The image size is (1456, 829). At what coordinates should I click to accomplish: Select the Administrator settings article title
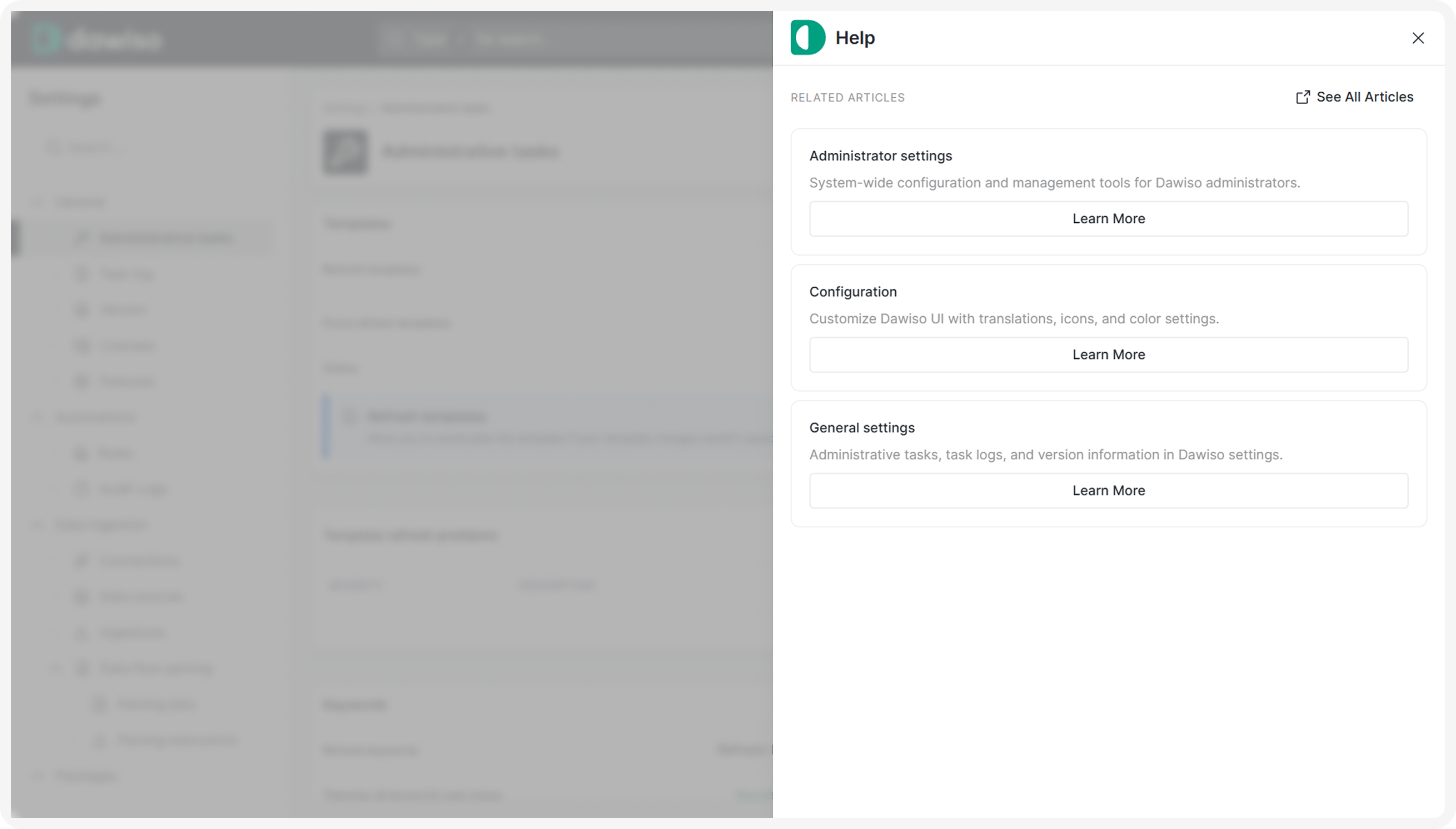coord(880,156)
